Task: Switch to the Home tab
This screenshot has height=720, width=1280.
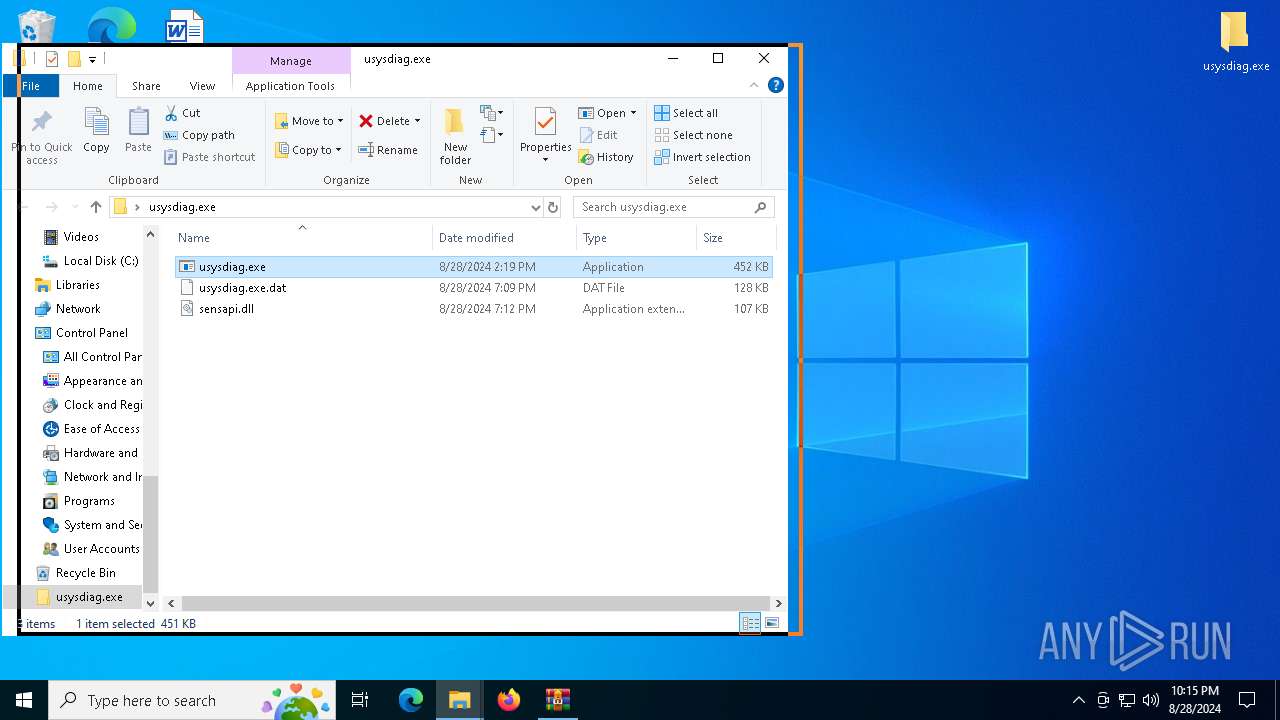Action: [x=88, y=86]
